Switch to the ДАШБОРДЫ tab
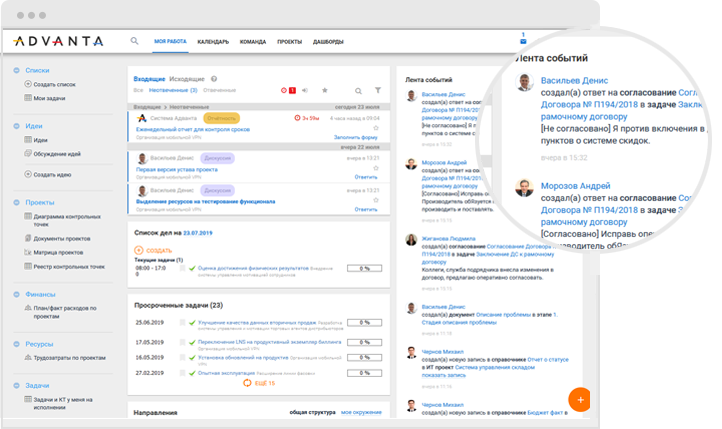722x429 pixels. tap(328, 42)
